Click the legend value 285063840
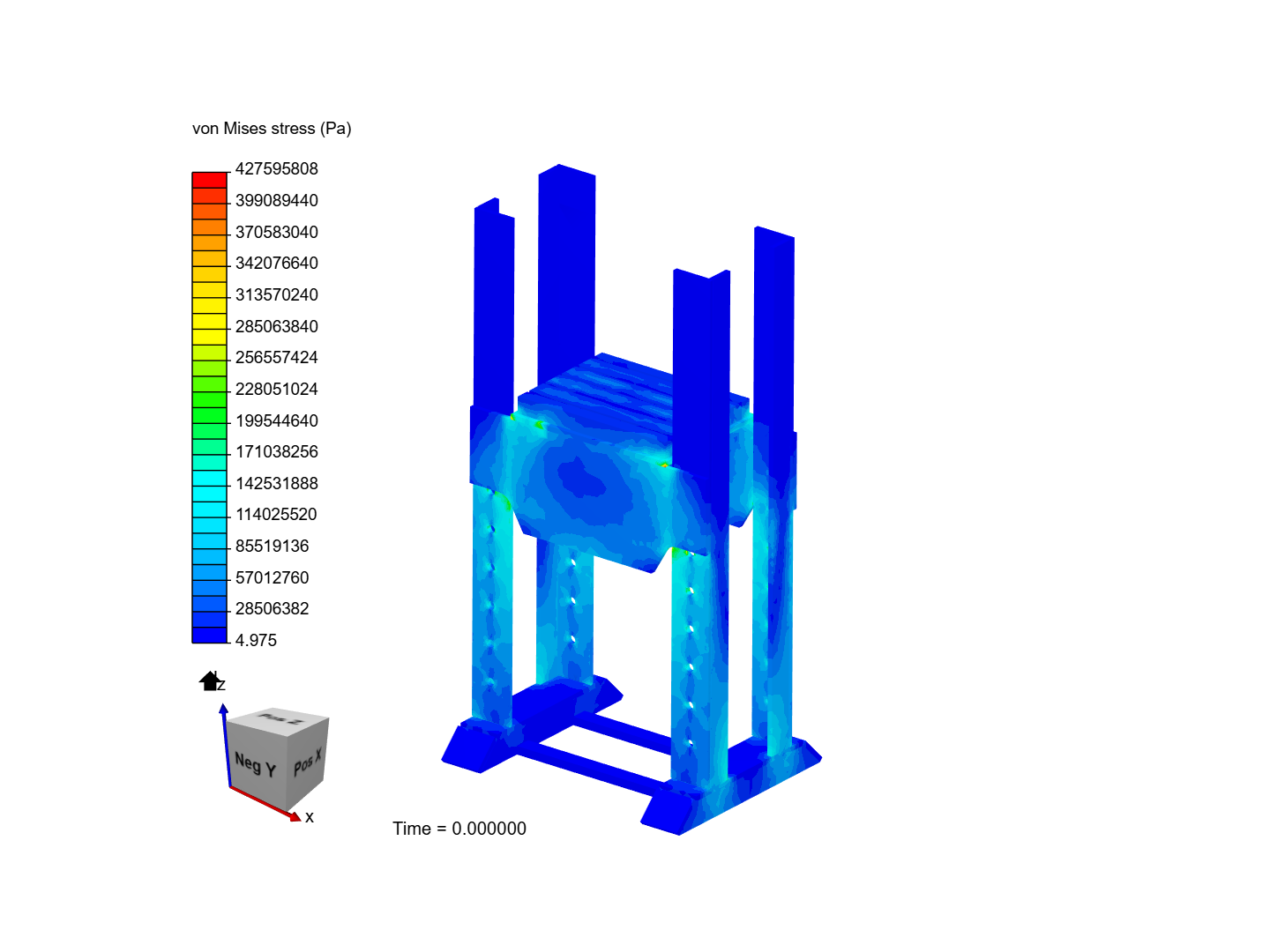Screen dimensions: 1270x952 click(x=277, y=327)
